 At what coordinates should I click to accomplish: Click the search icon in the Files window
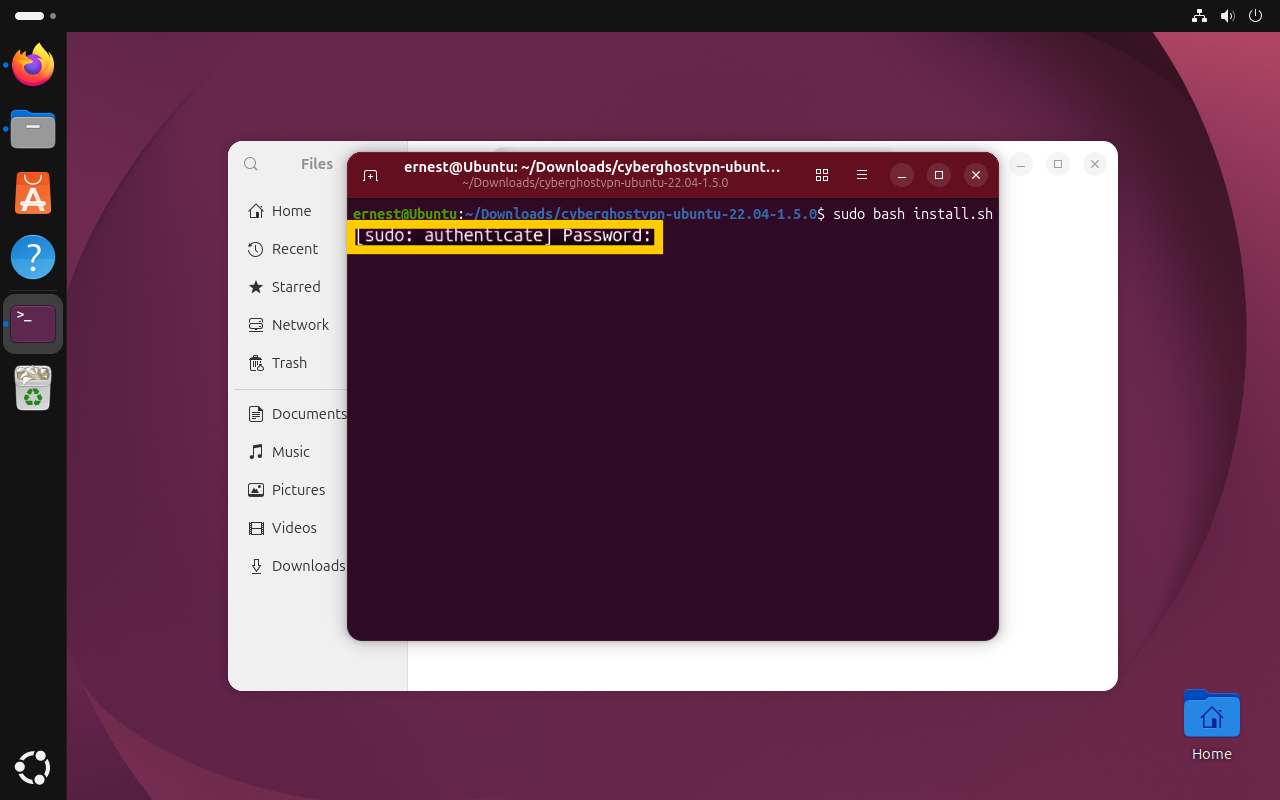(251, 164)
